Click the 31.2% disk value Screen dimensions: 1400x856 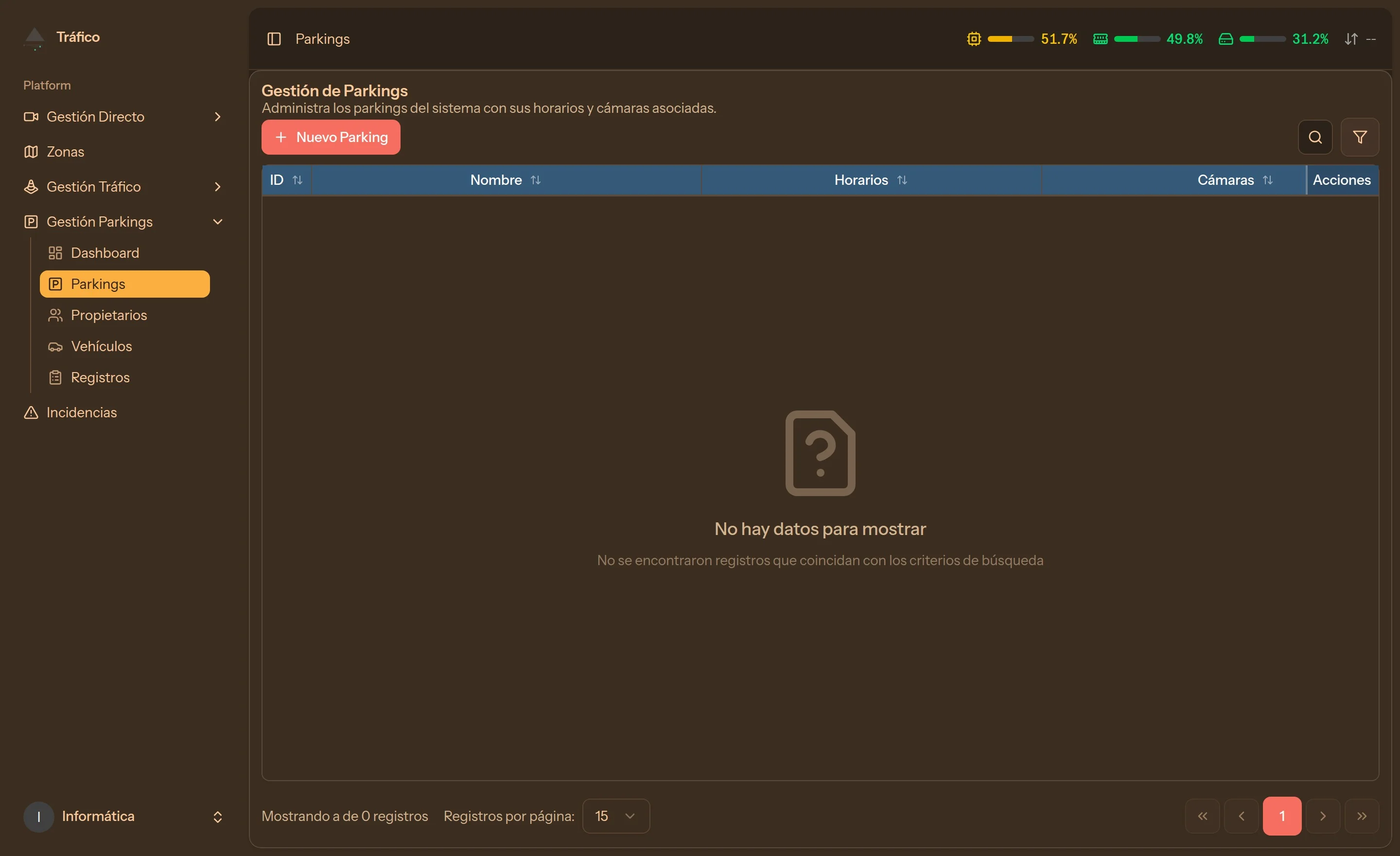click(x=1310, y=38)
